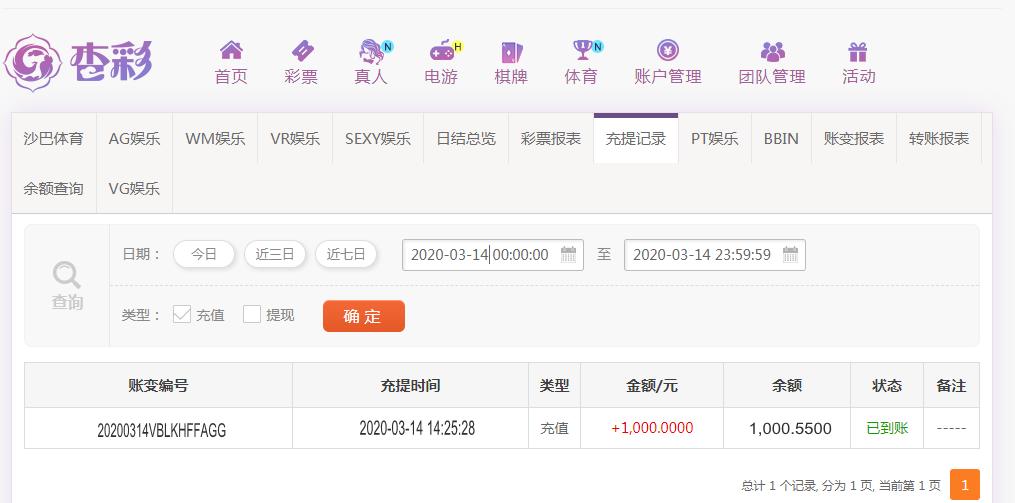Viewport: 1015px width, 503px height.
Task: Click the 近三日 date button
Action: [274, 254]
